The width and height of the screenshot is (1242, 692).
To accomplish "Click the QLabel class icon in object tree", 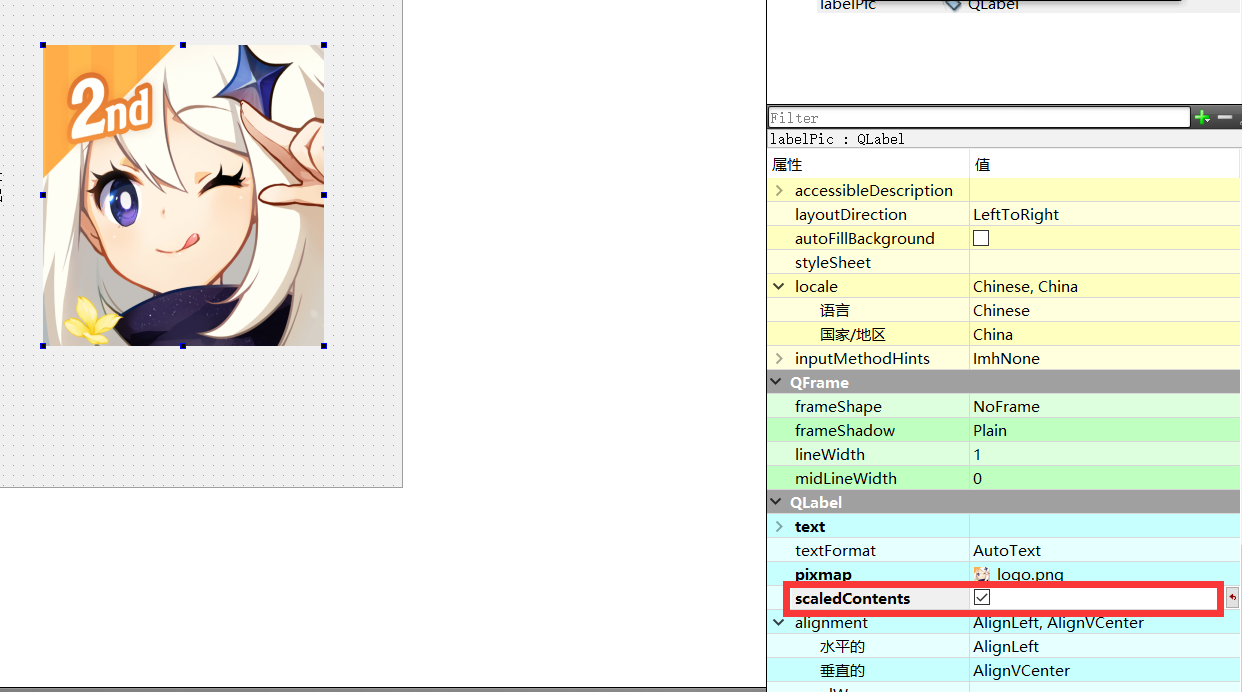I will coord(954,5).
